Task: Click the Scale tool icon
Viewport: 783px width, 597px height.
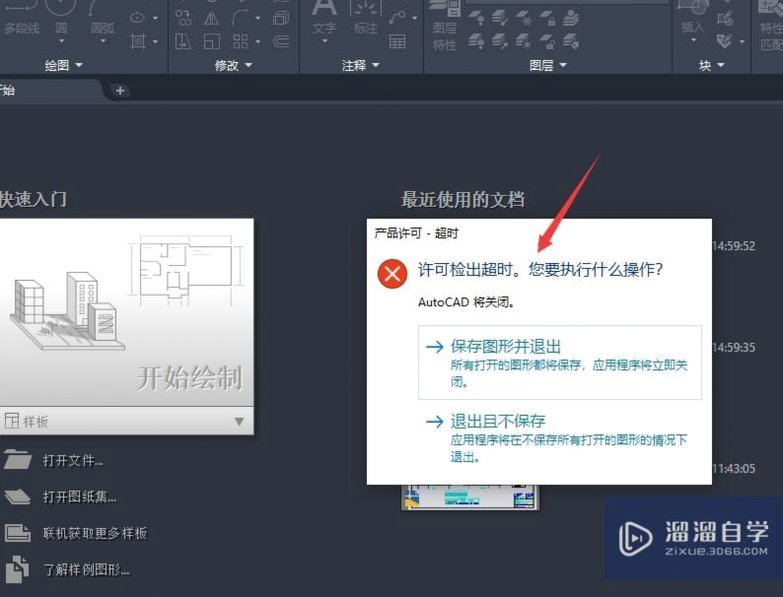Action: (x=211, y=41)
